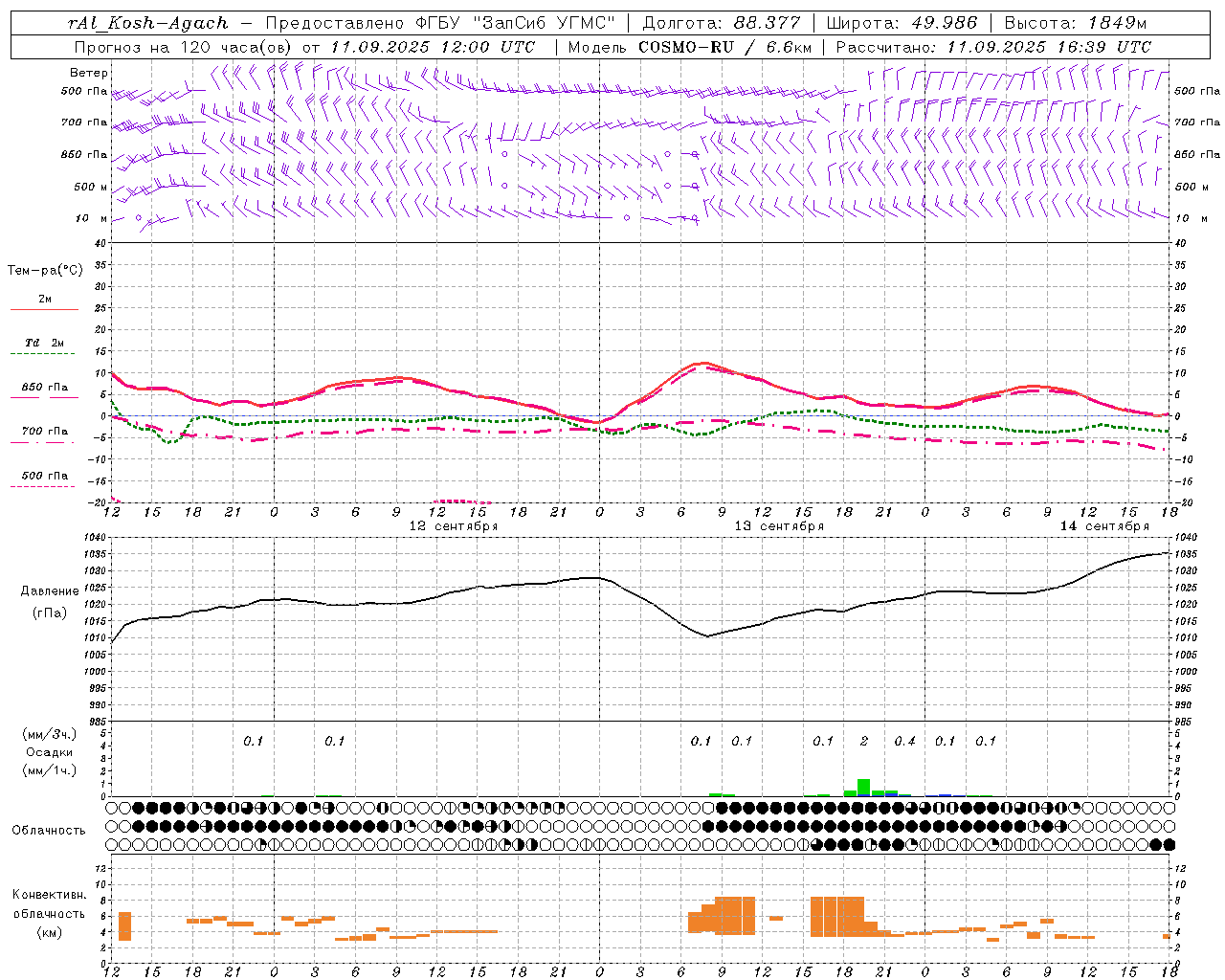Click the Облачность cloudiness row label

tap(49, 831)
